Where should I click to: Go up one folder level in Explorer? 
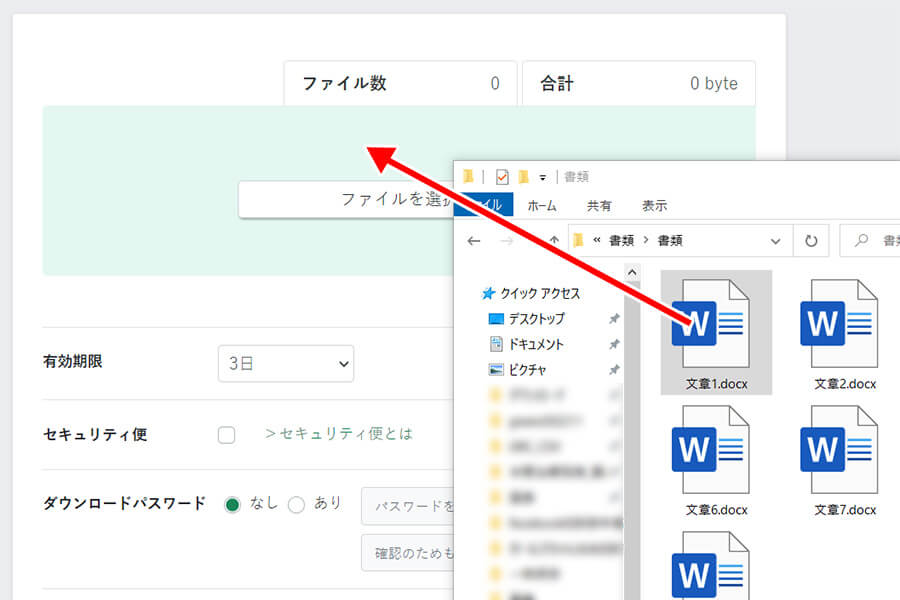tap(554, 241)
